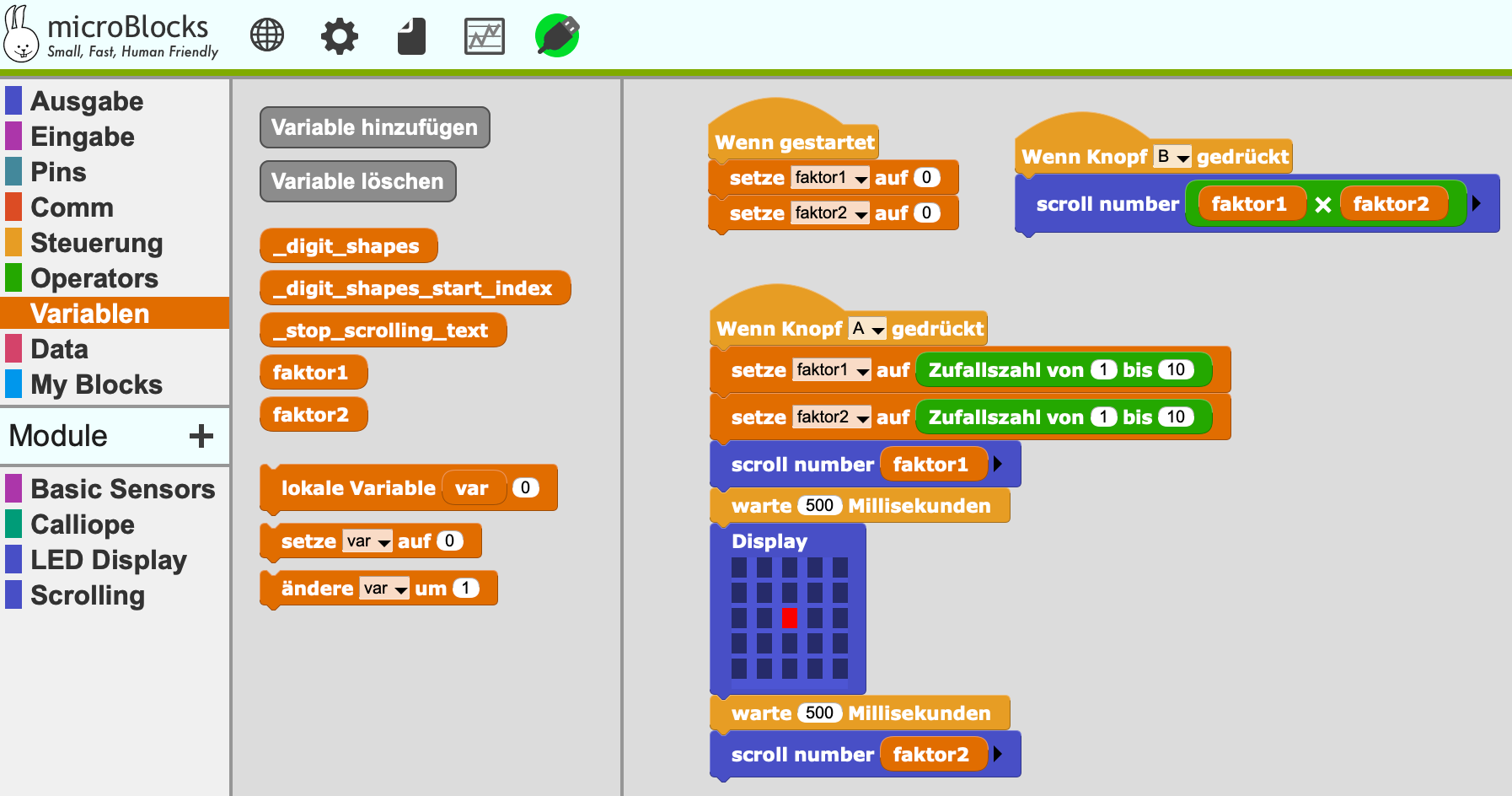1512x796 pixels.
Task: Toggle bottom-right LED in Display block
Action: (839, 669)
